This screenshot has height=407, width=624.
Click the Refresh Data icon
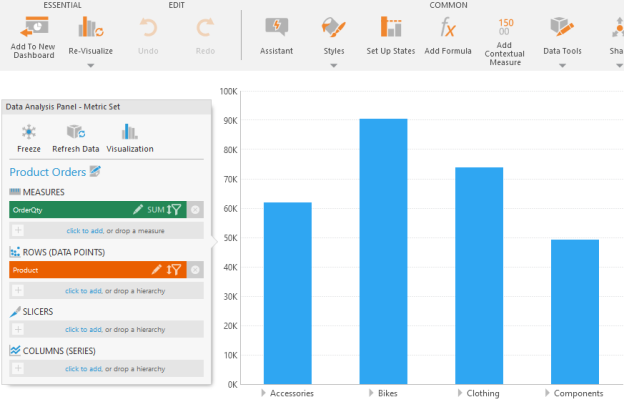[x=75, y=132]
